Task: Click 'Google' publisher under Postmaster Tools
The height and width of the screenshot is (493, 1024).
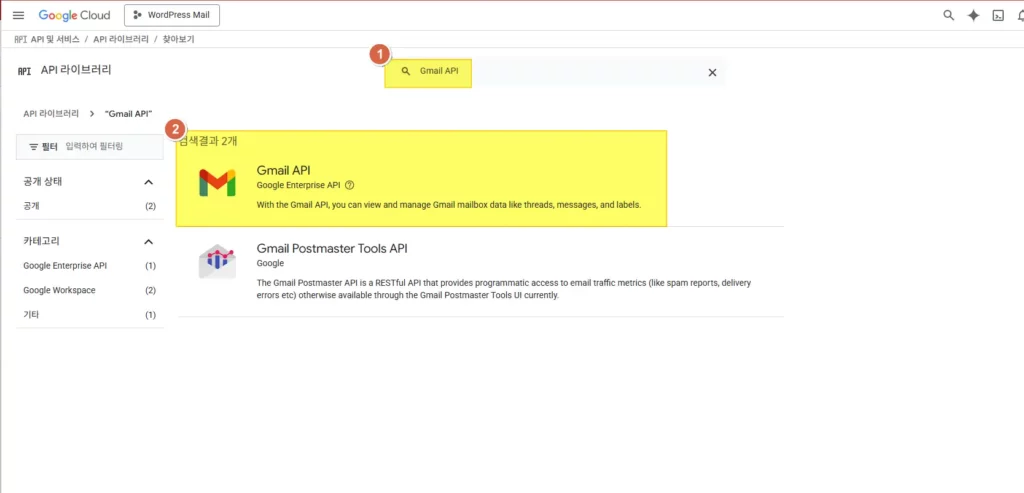Action: pos(270,263)
